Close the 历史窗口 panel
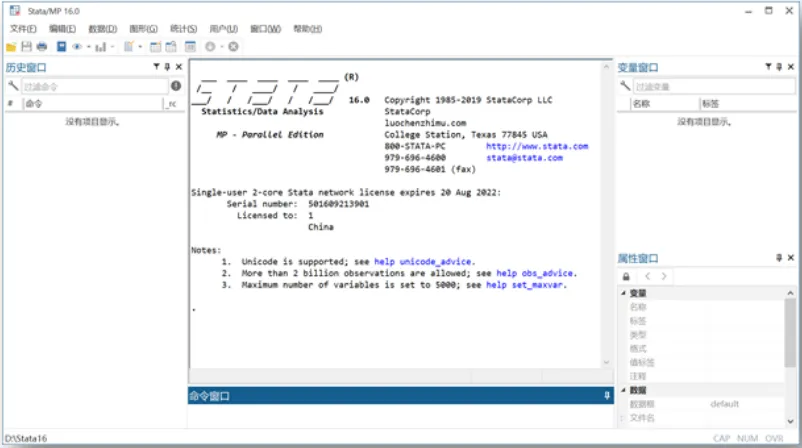802x448 pixels. point(179,66)
